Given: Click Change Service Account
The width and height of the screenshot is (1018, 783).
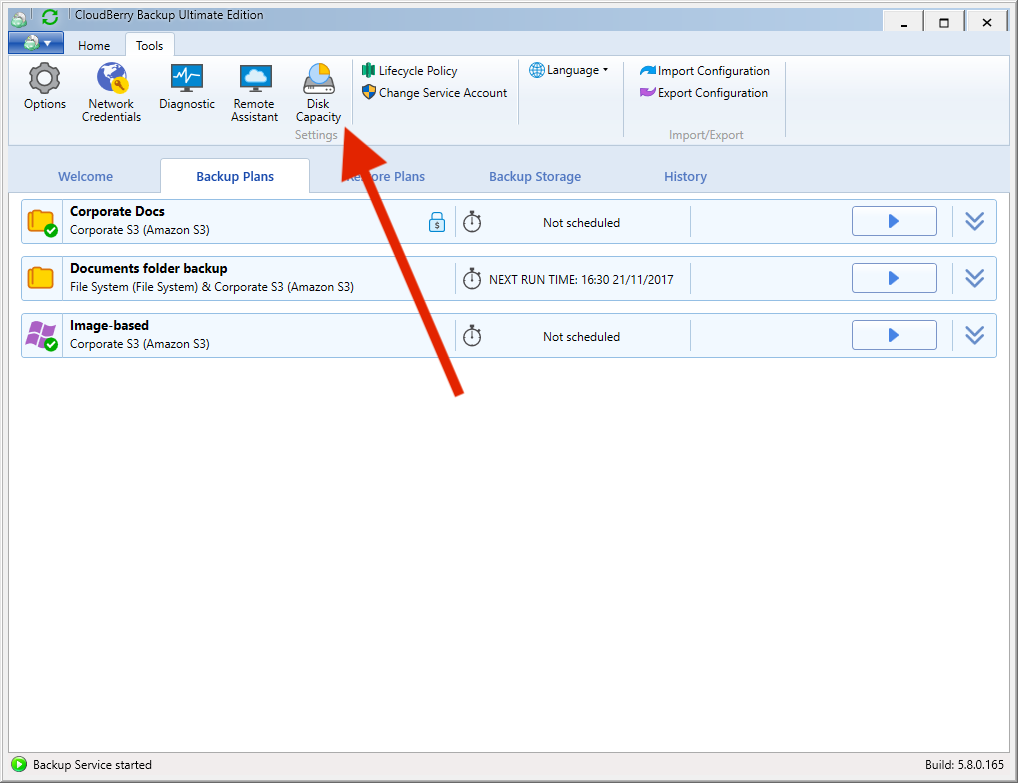Looking at the screenshot, I should [434, 92].
